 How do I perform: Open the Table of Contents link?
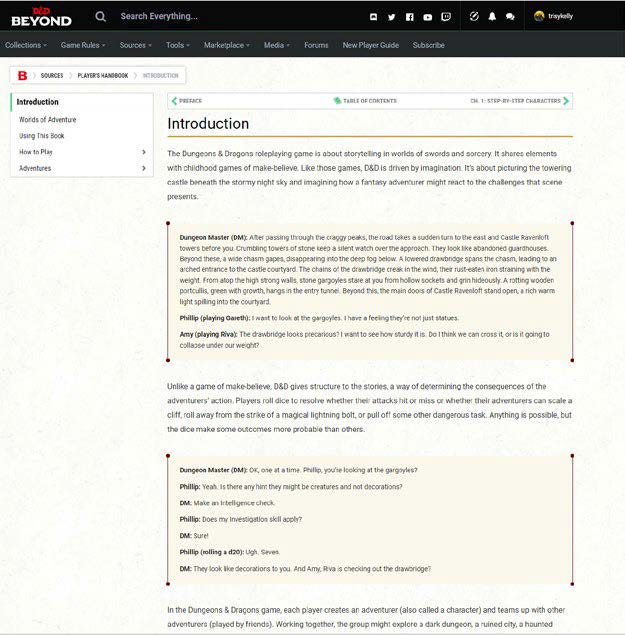365,101
